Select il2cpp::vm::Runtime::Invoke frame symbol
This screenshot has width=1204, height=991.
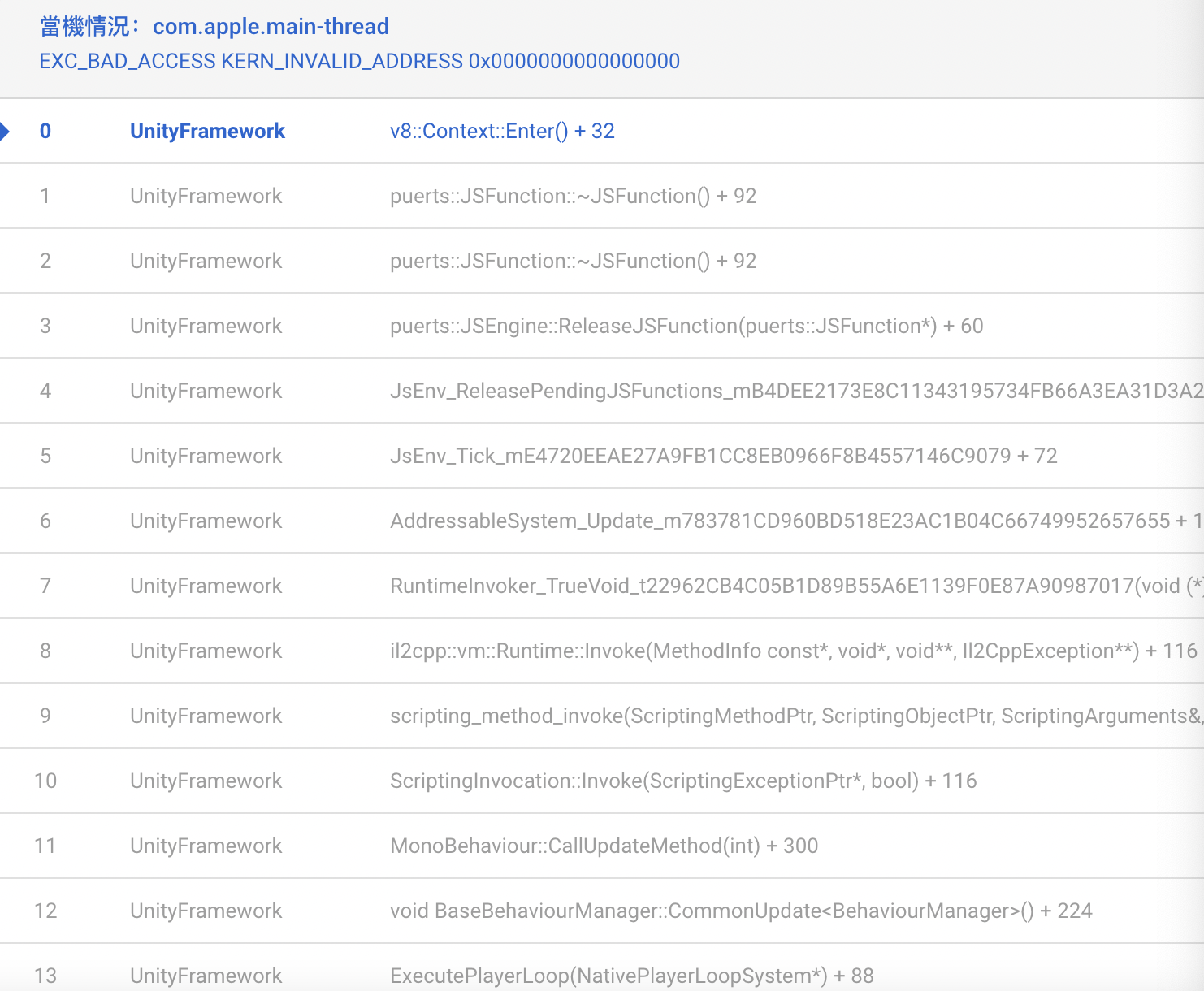click(x=794, y=651)
